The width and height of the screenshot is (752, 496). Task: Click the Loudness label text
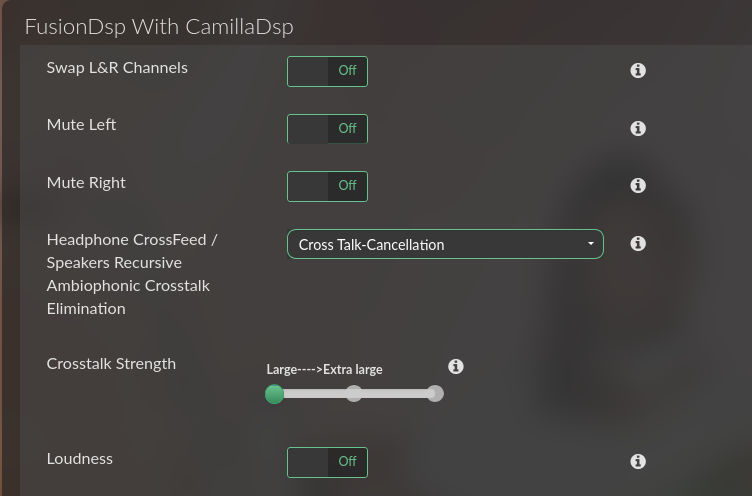coord(80,459)
